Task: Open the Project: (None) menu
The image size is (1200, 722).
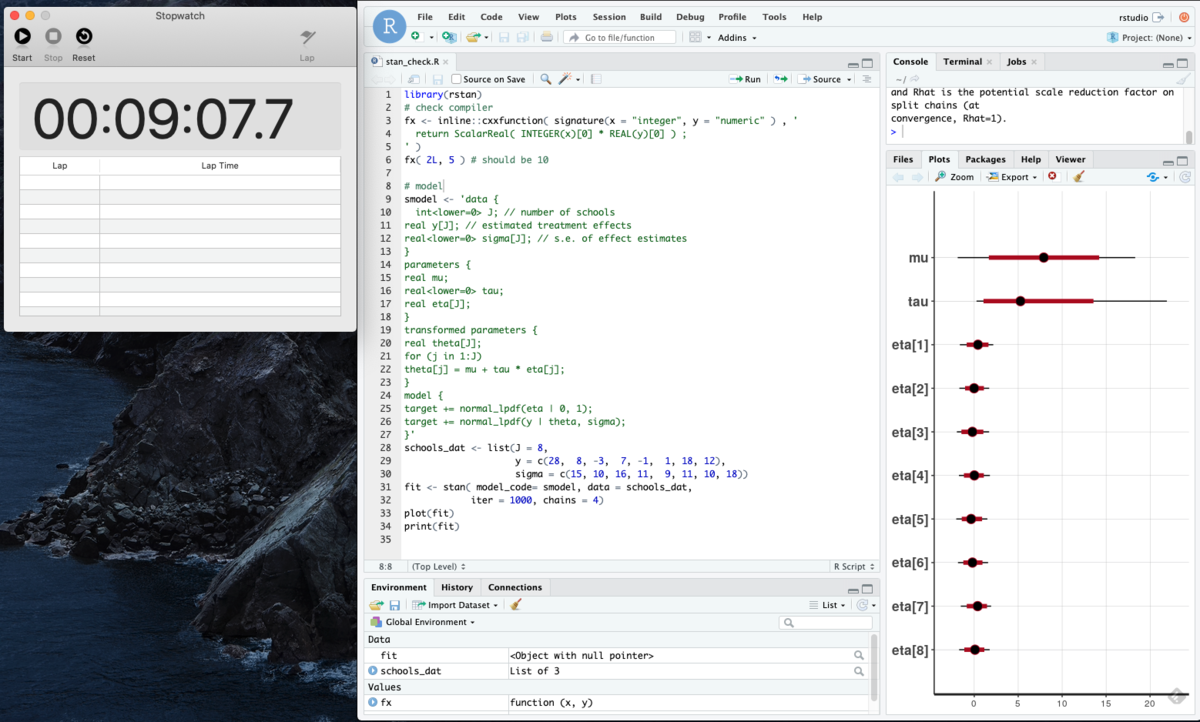Action: [x=1150, y=37]
